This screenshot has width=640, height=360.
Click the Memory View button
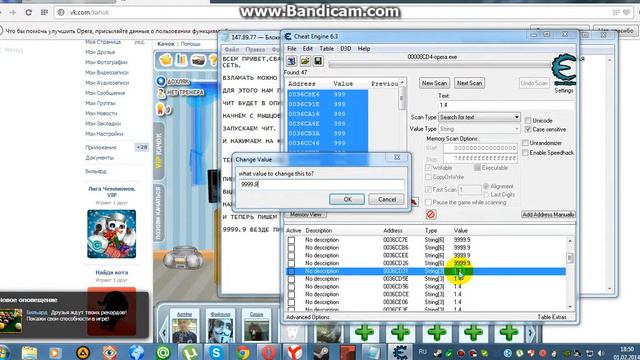point(306,214)
